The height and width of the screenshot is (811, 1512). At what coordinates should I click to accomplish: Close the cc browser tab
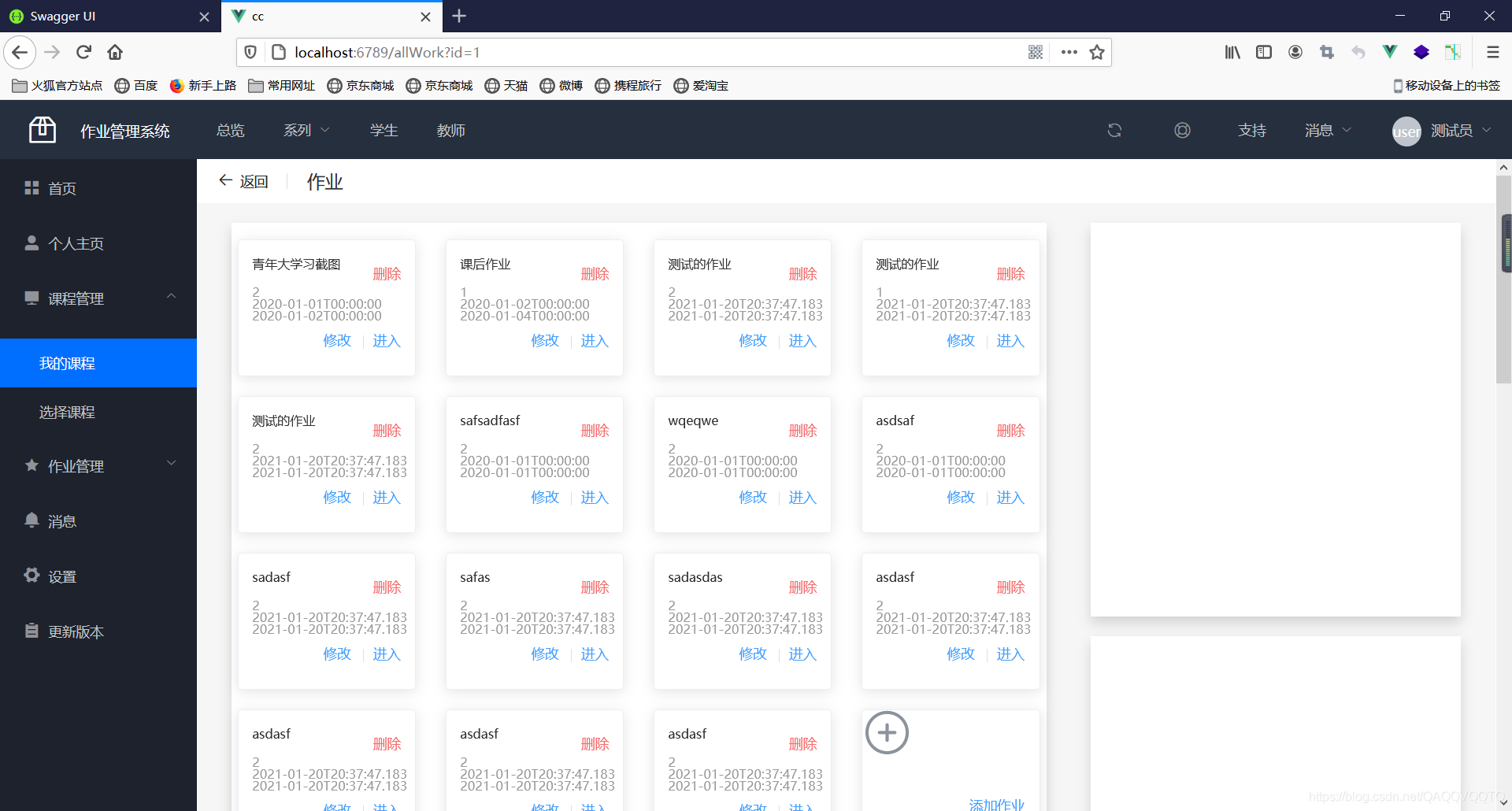pyautogui.click(x=425, y=17)
